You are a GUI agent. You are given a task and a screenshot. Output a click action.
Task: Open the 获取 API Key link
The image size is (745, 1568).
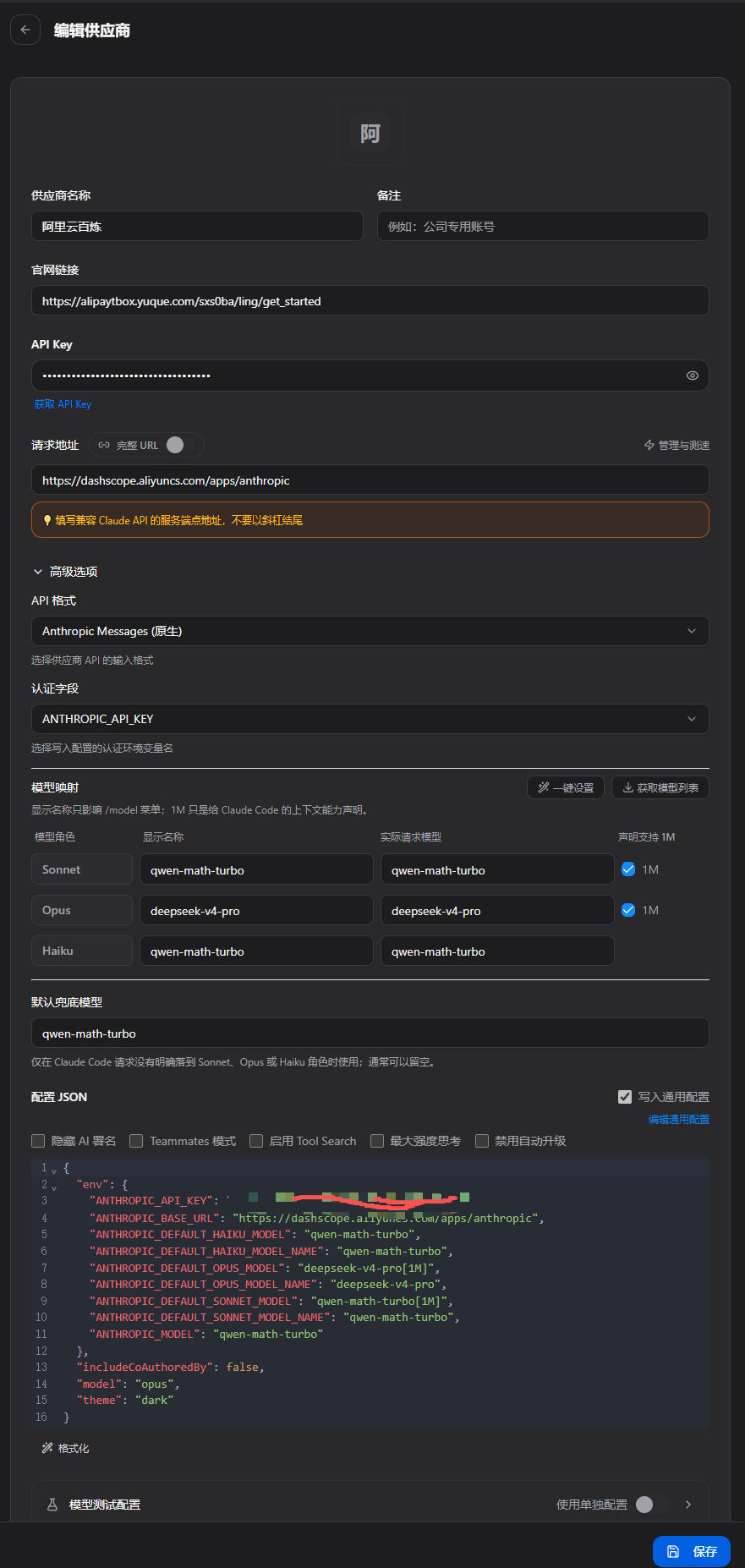point(63,404)
